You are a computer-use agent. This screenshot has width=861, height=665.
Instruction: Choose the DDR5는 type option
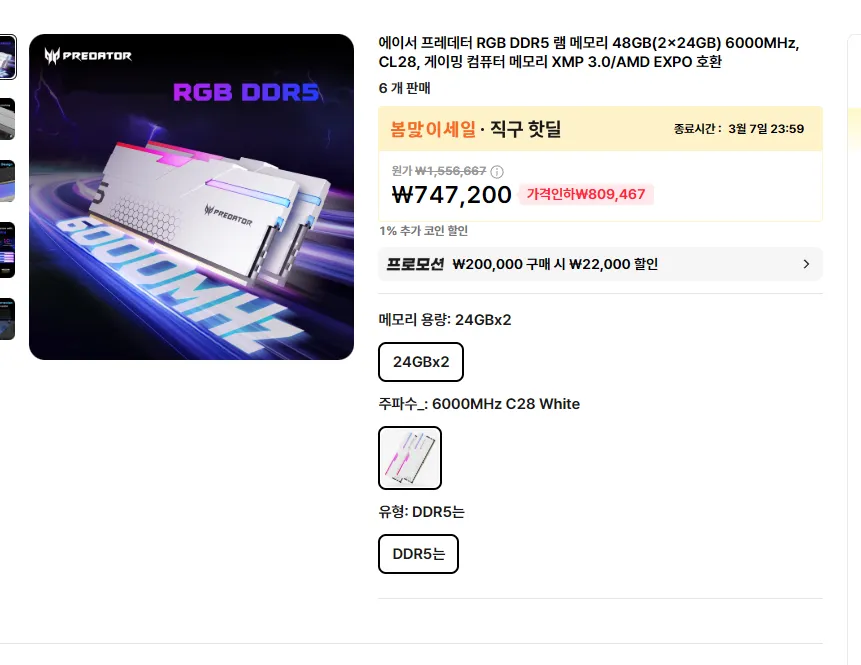418,553
